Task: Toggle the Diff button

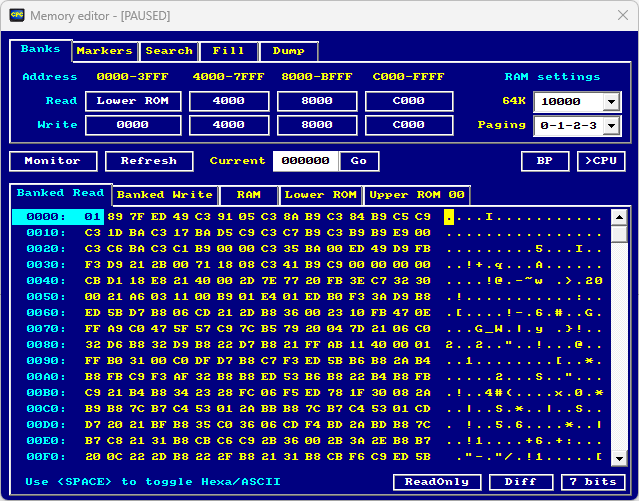Action: pos(521,482)
